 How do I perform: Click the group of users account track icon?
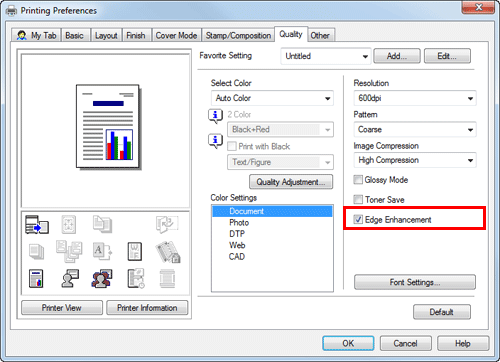102,279
